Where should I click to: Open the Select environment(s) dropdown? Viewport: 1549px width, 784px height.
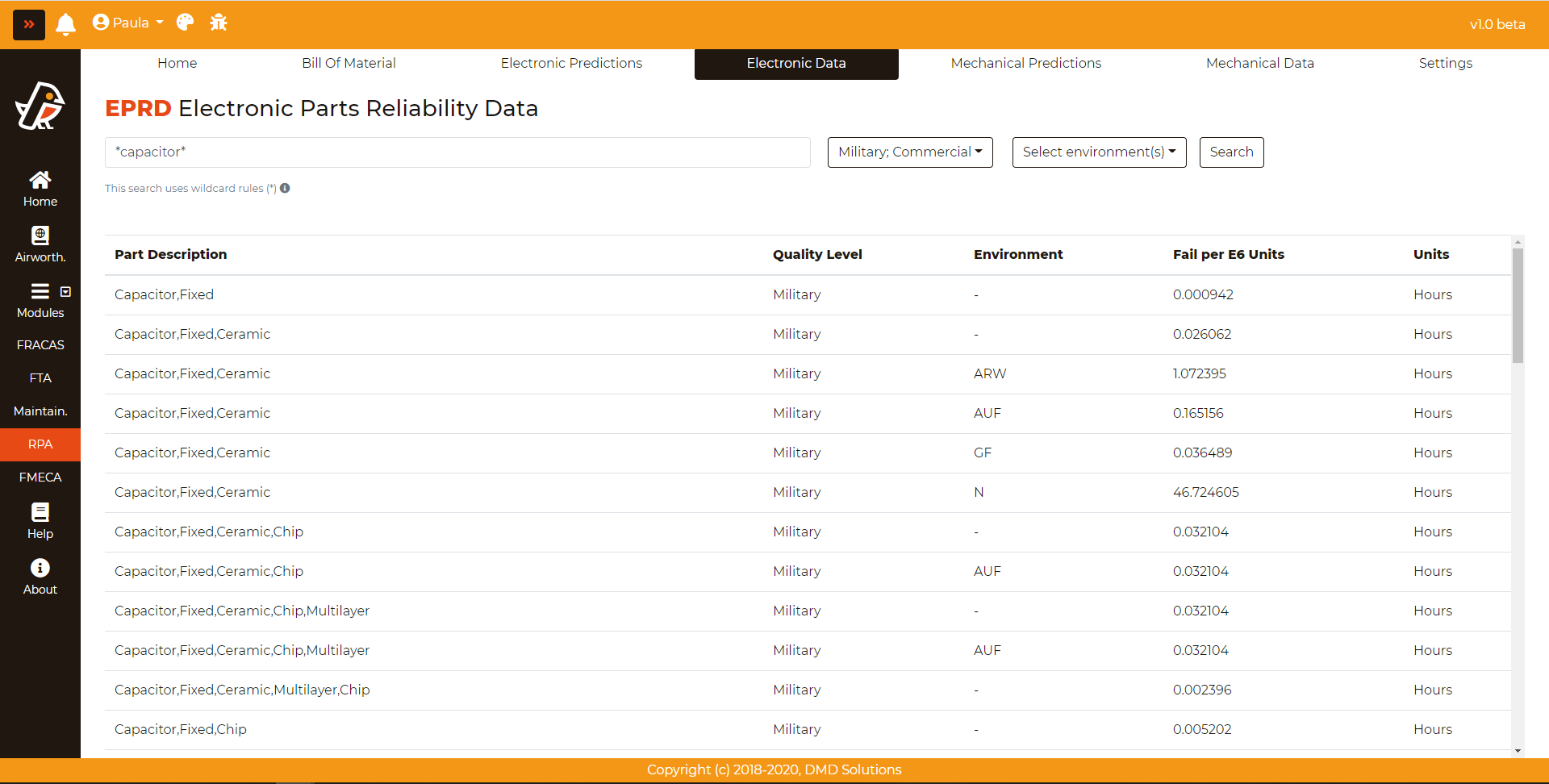coord(1100,152)
